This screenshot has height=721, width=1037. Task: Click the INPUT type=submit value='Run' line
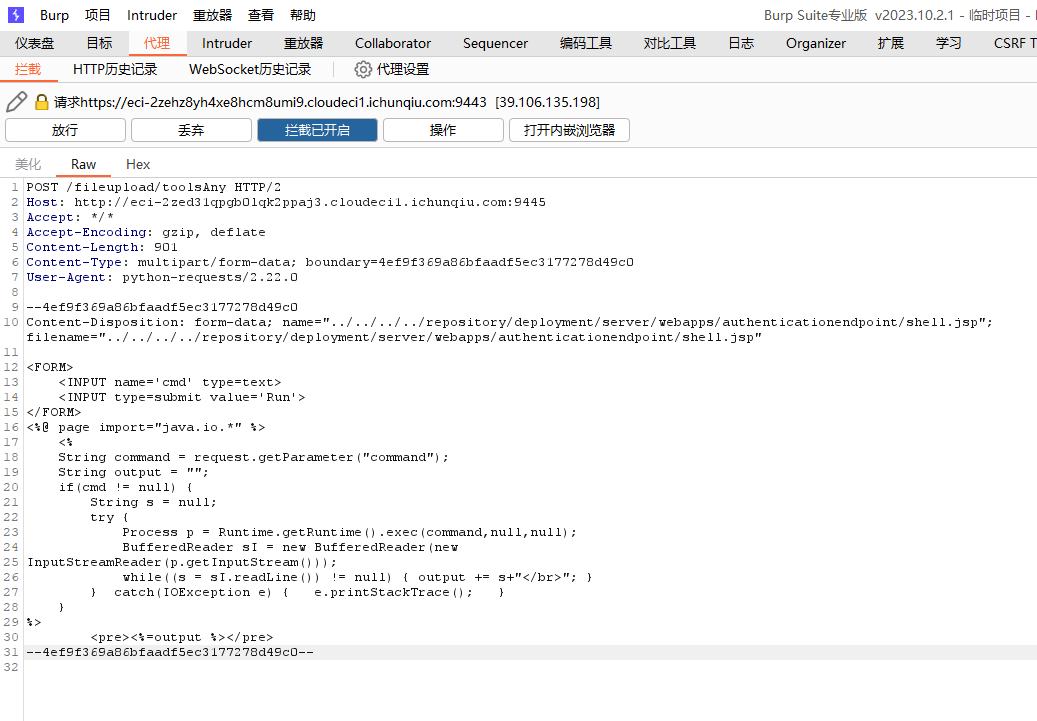coord(182,398)
